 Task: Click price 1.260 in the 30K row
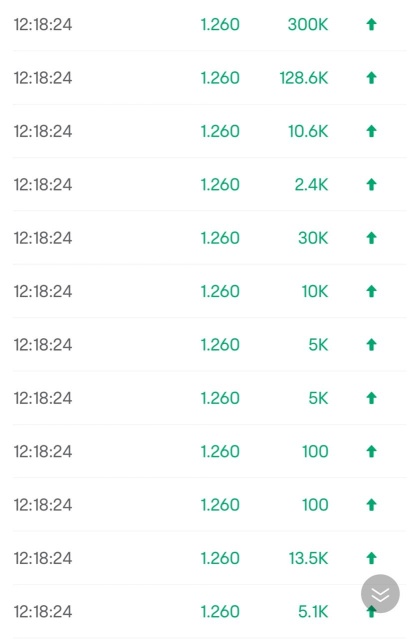pyautogui.click(x=220, y=238)
